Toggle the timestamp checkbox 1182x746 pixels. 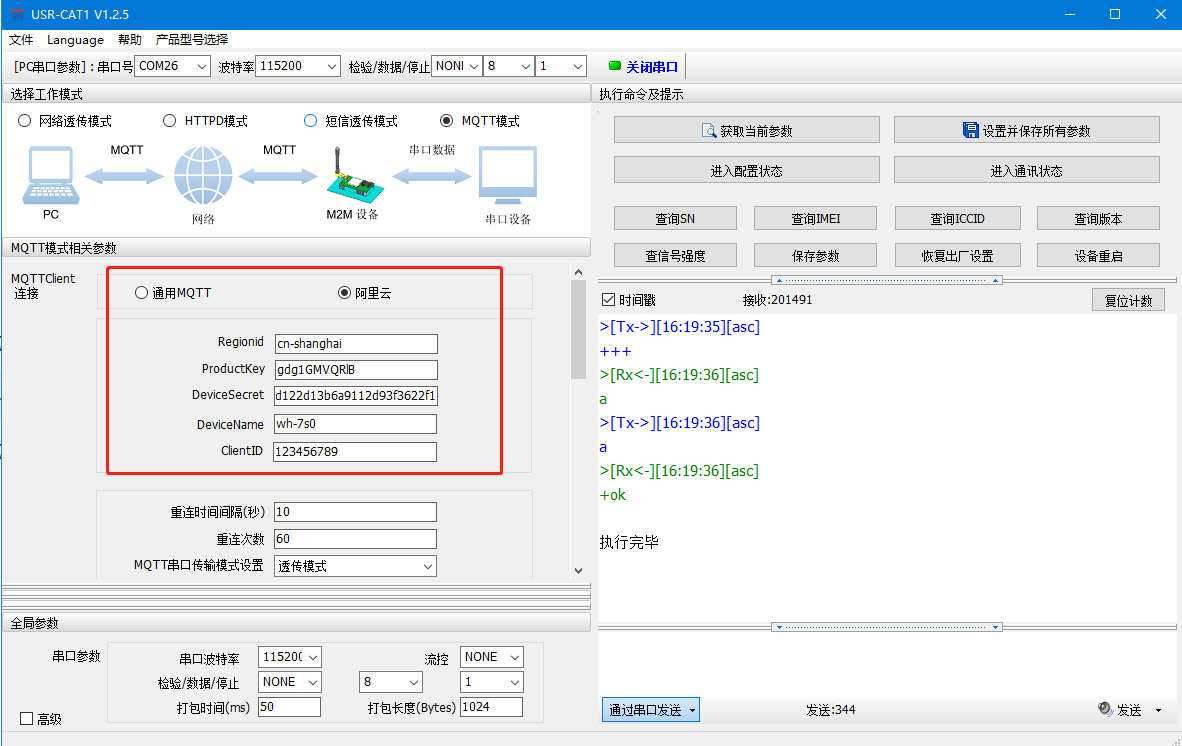608,300
